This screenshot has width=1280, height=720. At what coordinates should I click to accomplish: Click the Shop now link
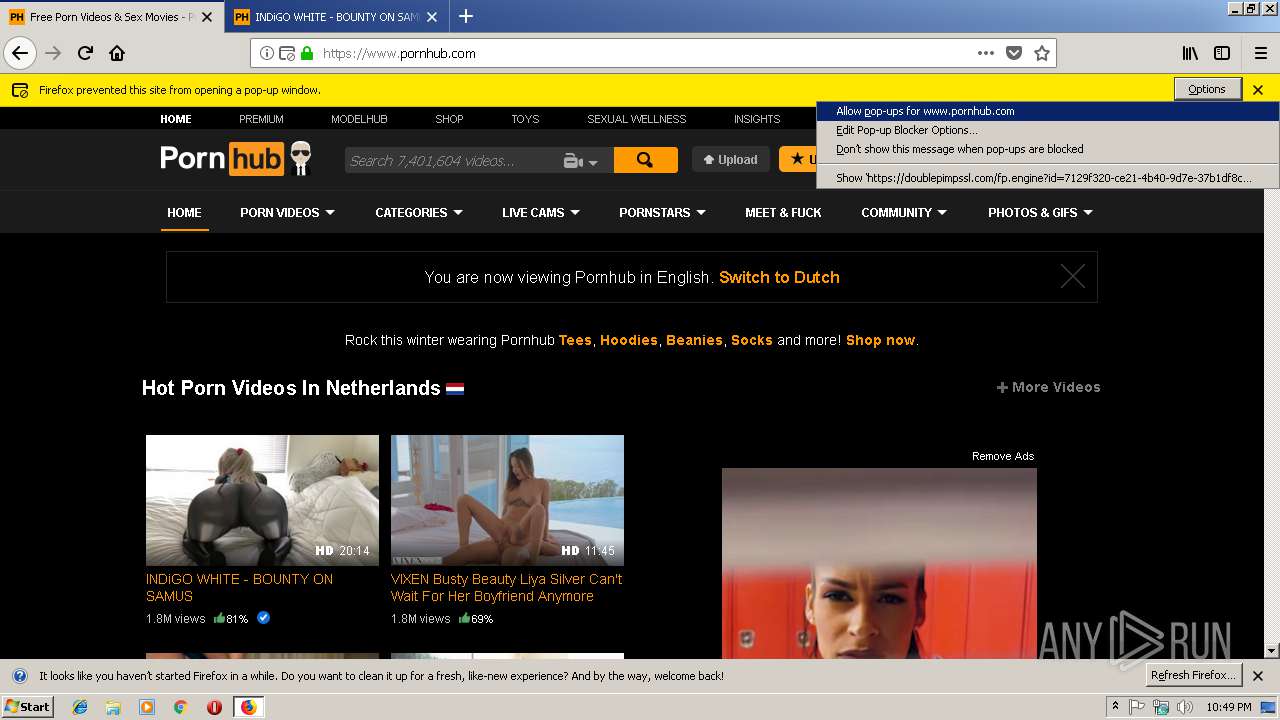(x=880, y=340)
